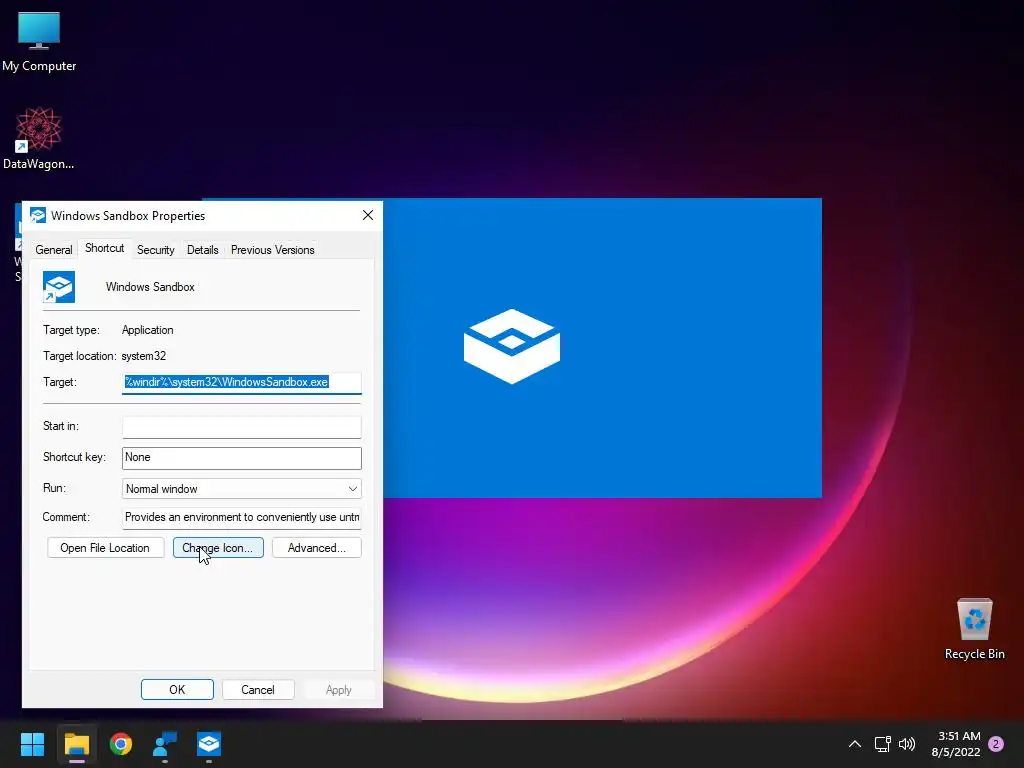
Task: Show hidden system tray icons
Action: point(854,744)
